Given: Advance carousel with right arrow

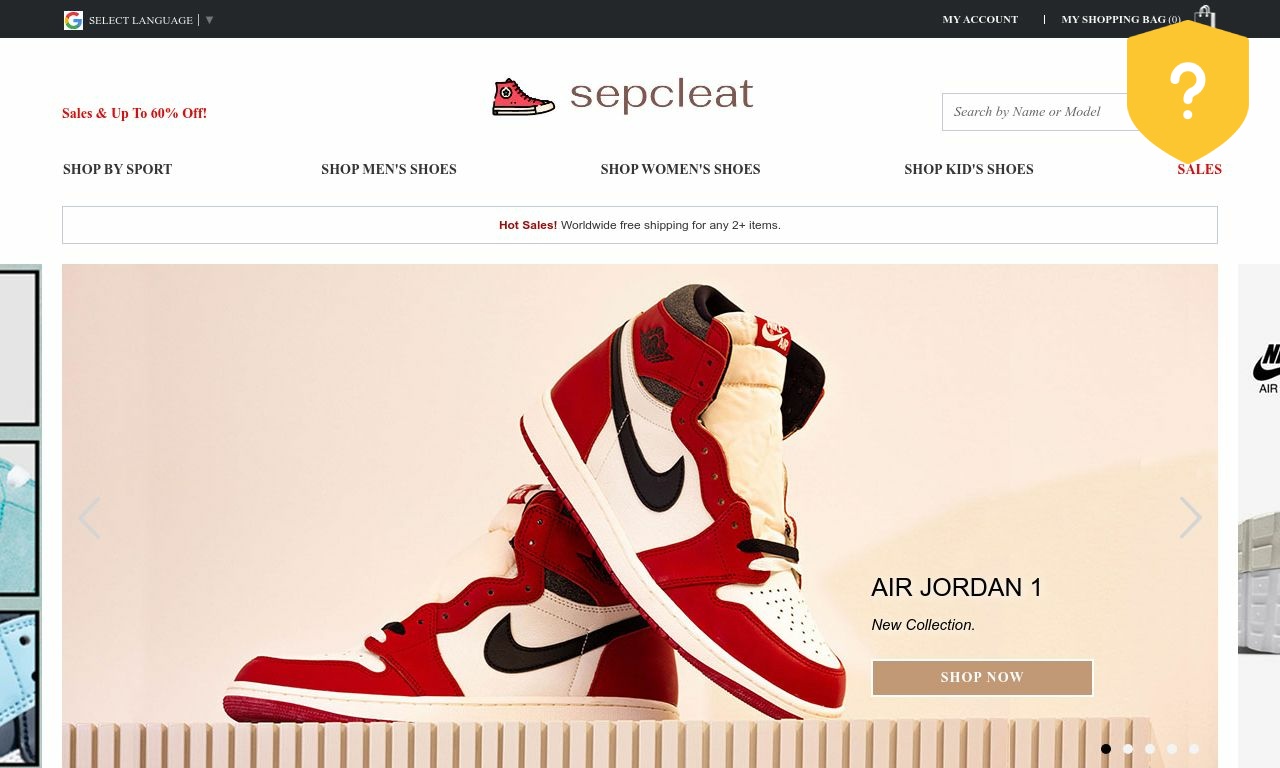Looking at the screenshot, I should click(x=1190, y=518).
